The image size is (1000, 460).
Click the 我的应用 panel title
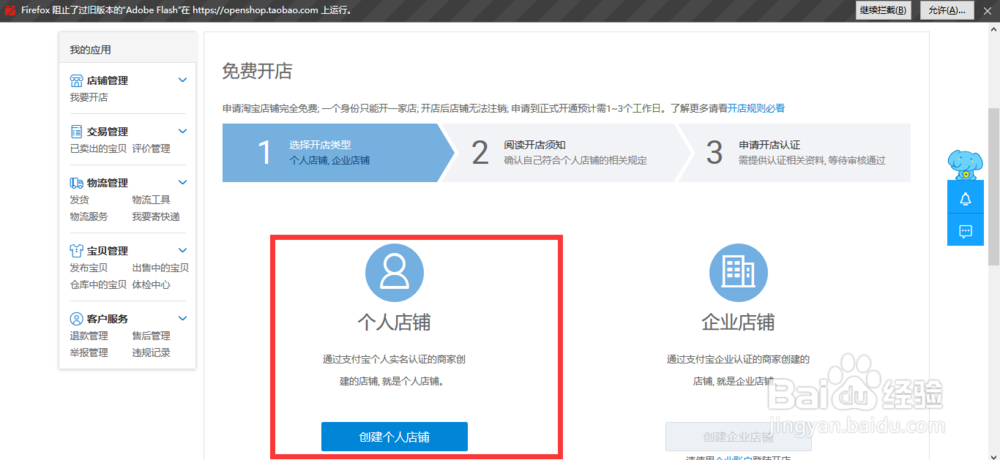90,49
